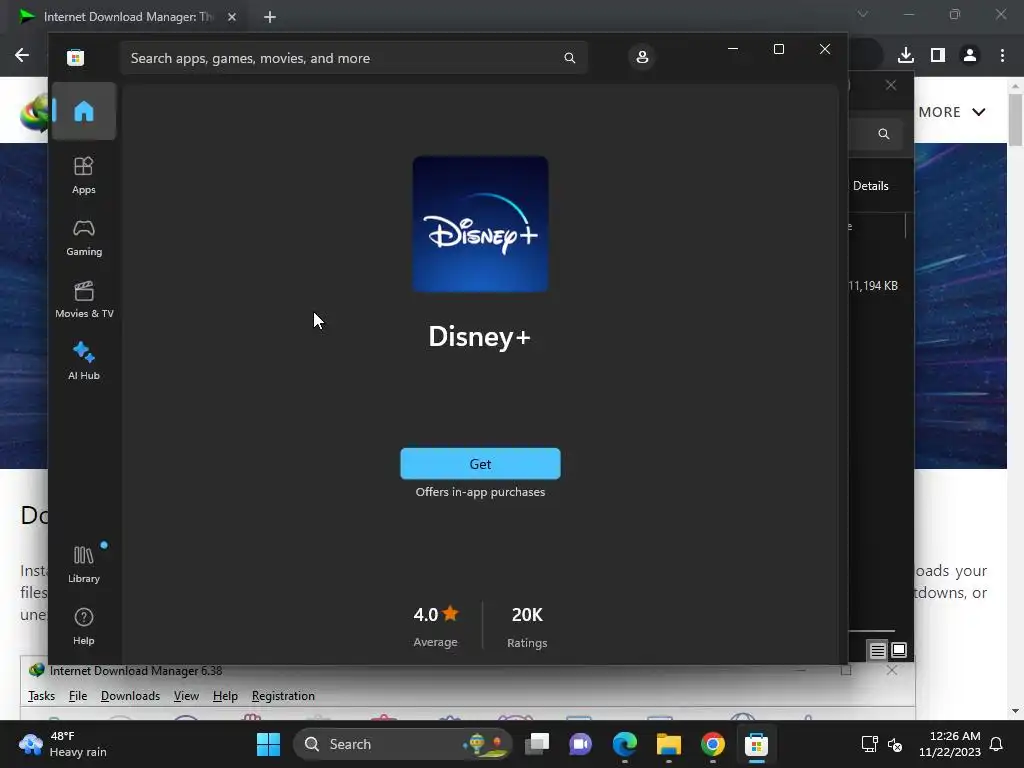Open Registration menu in Internet Download Manager
Screen dimensions: 1024x768
tap(283, 696)
